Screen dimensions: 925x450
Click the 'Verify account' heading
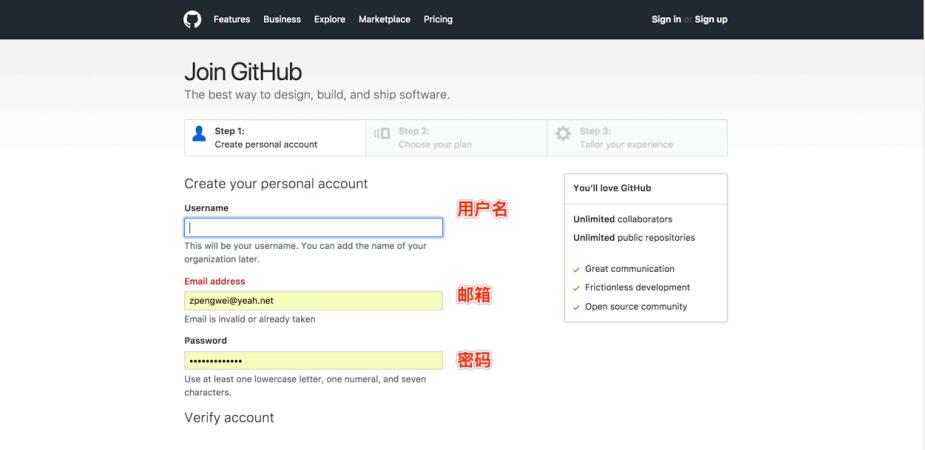[x=229, y=418]
